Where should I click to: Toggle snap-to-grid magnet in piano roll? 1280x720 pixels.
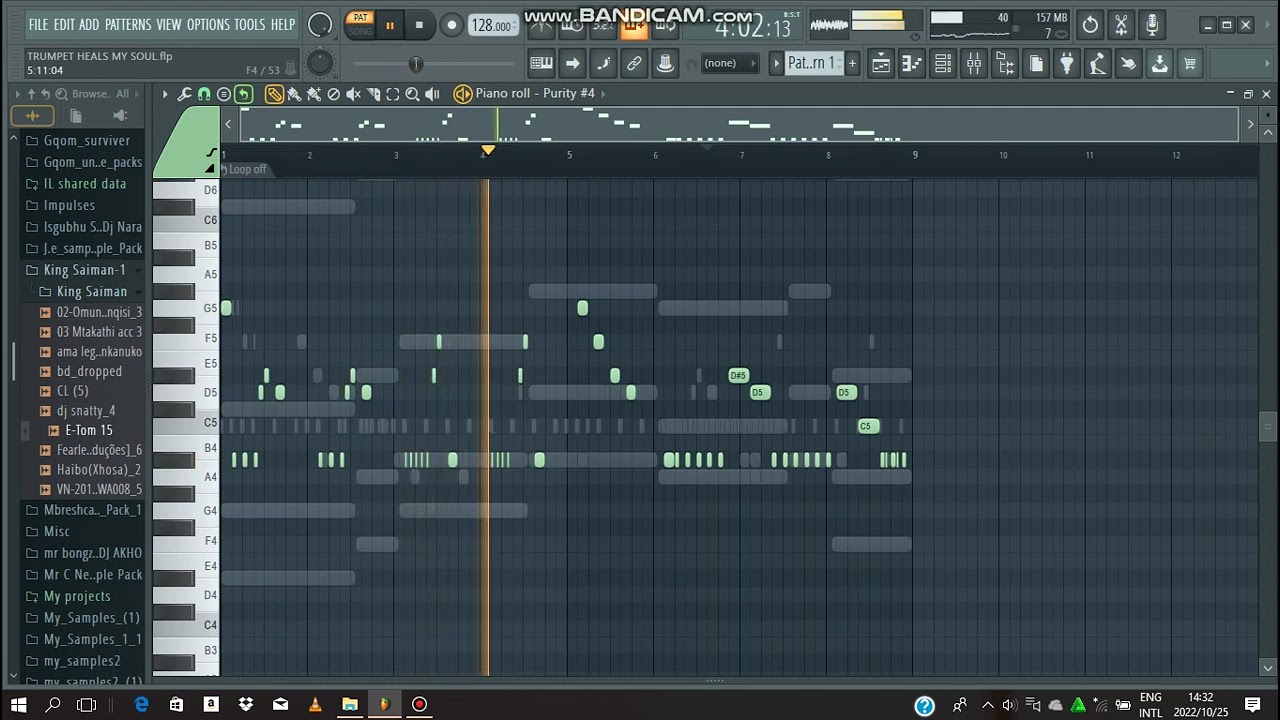(x=204, y=94)
